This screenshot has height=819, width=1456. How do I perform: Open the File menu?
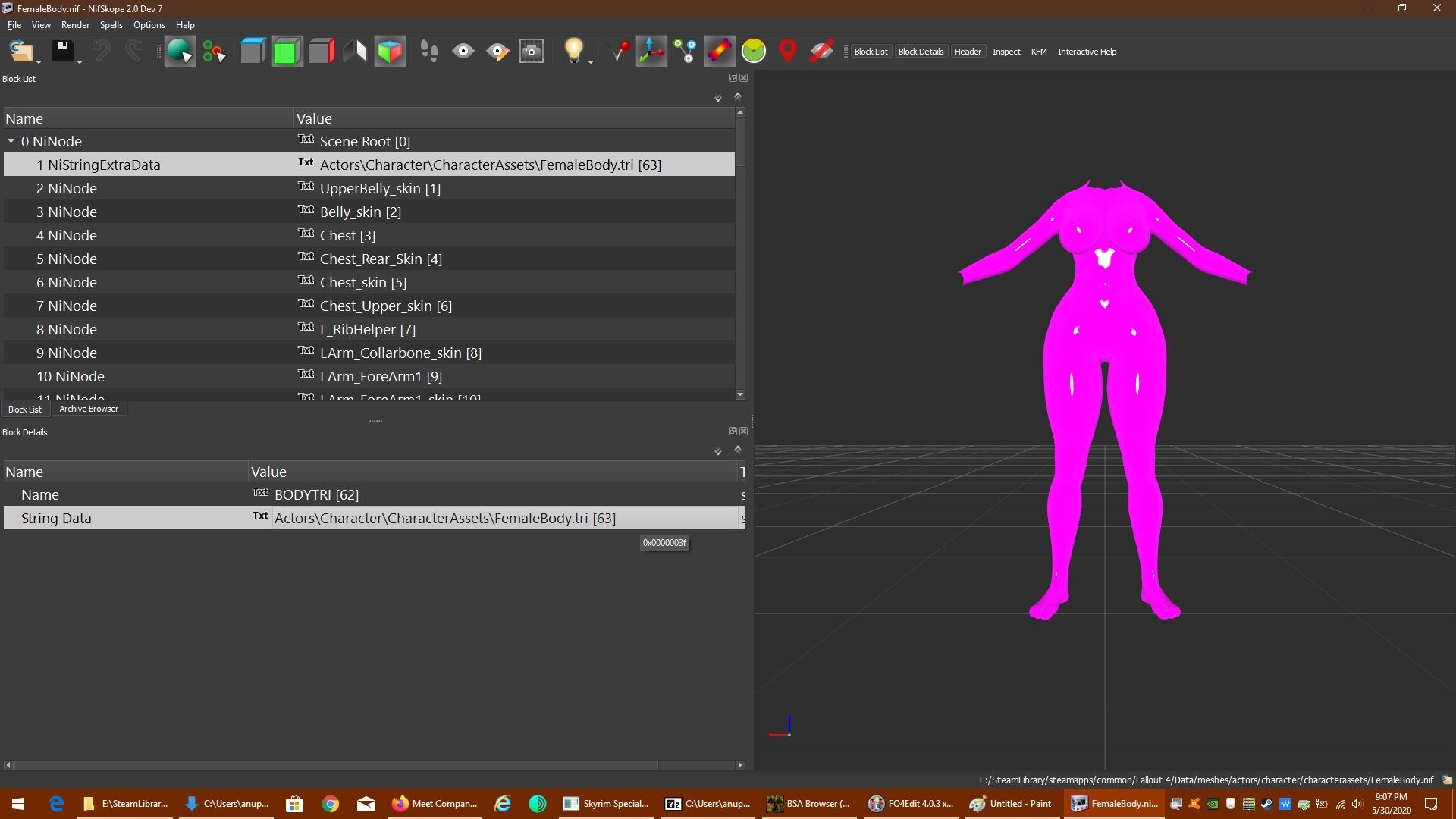point(14,25)
